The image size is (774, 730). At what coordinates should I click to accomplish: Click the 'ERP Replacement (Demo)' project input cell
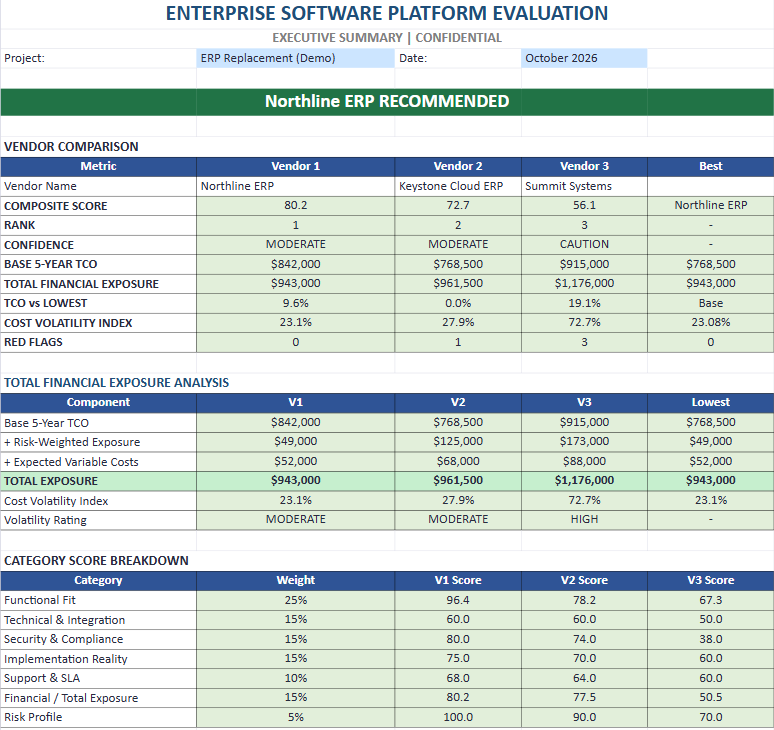coord(295,58)
